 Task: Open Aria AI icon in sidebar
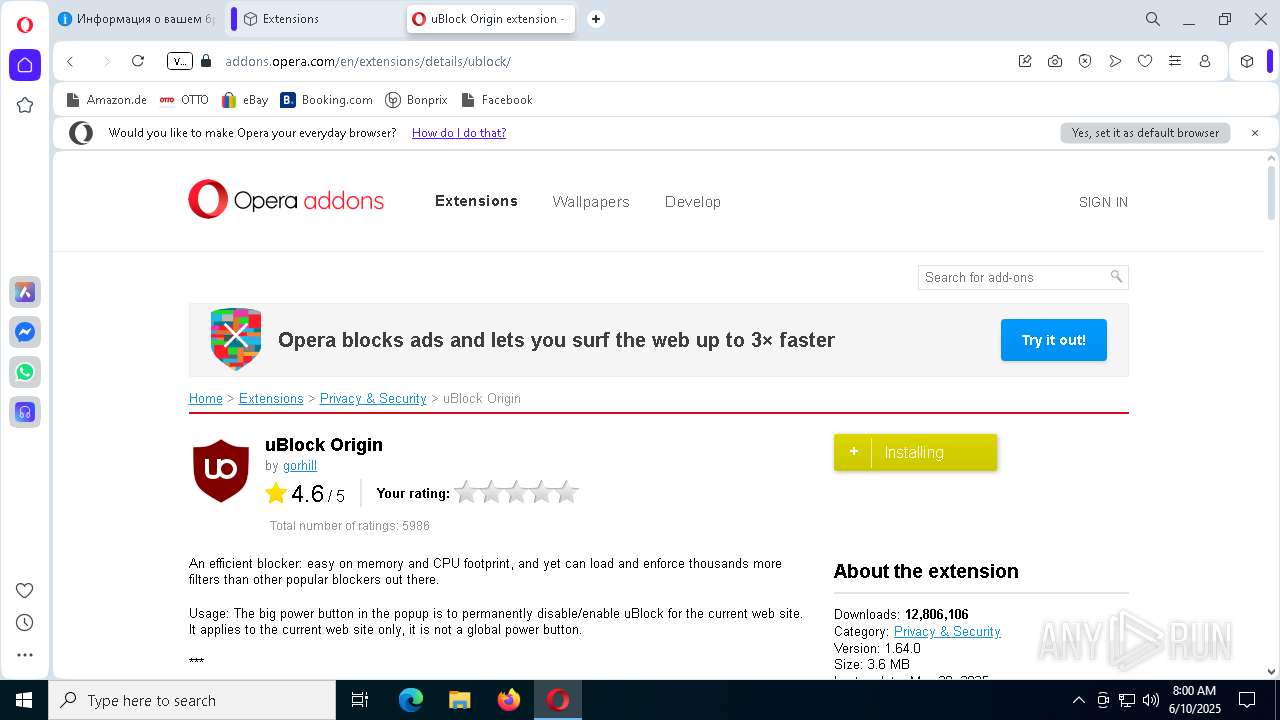(25, 292)
